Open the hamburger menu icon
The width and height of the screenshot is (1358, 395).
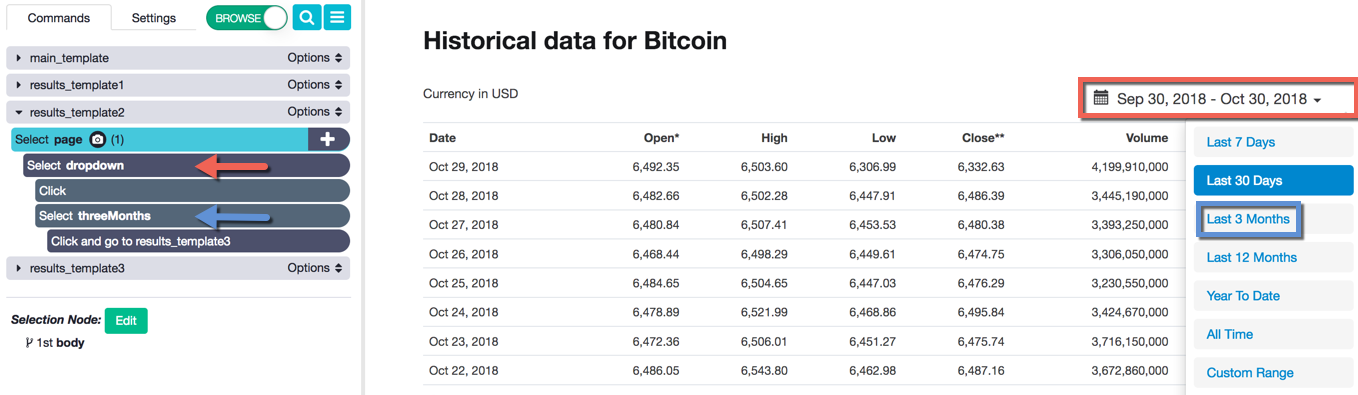coord(338,18)
